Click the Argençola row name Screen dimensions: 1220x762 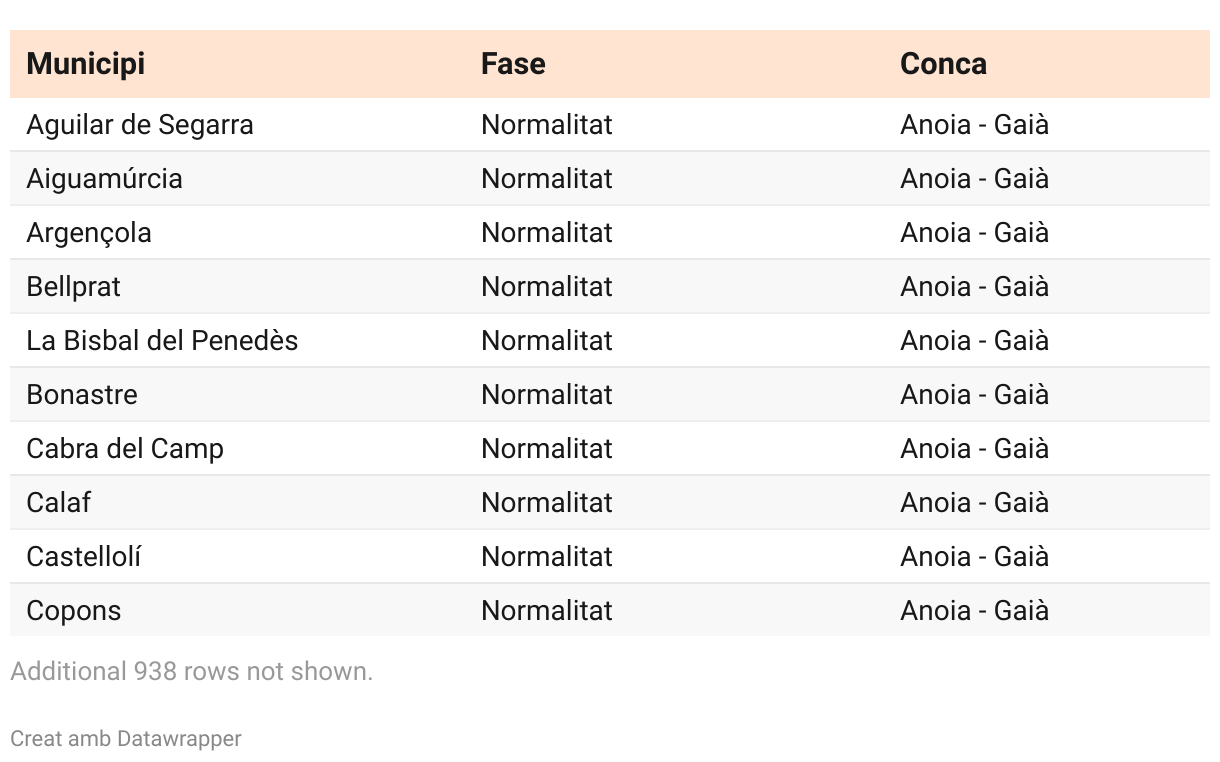click(x=89, y=233)
